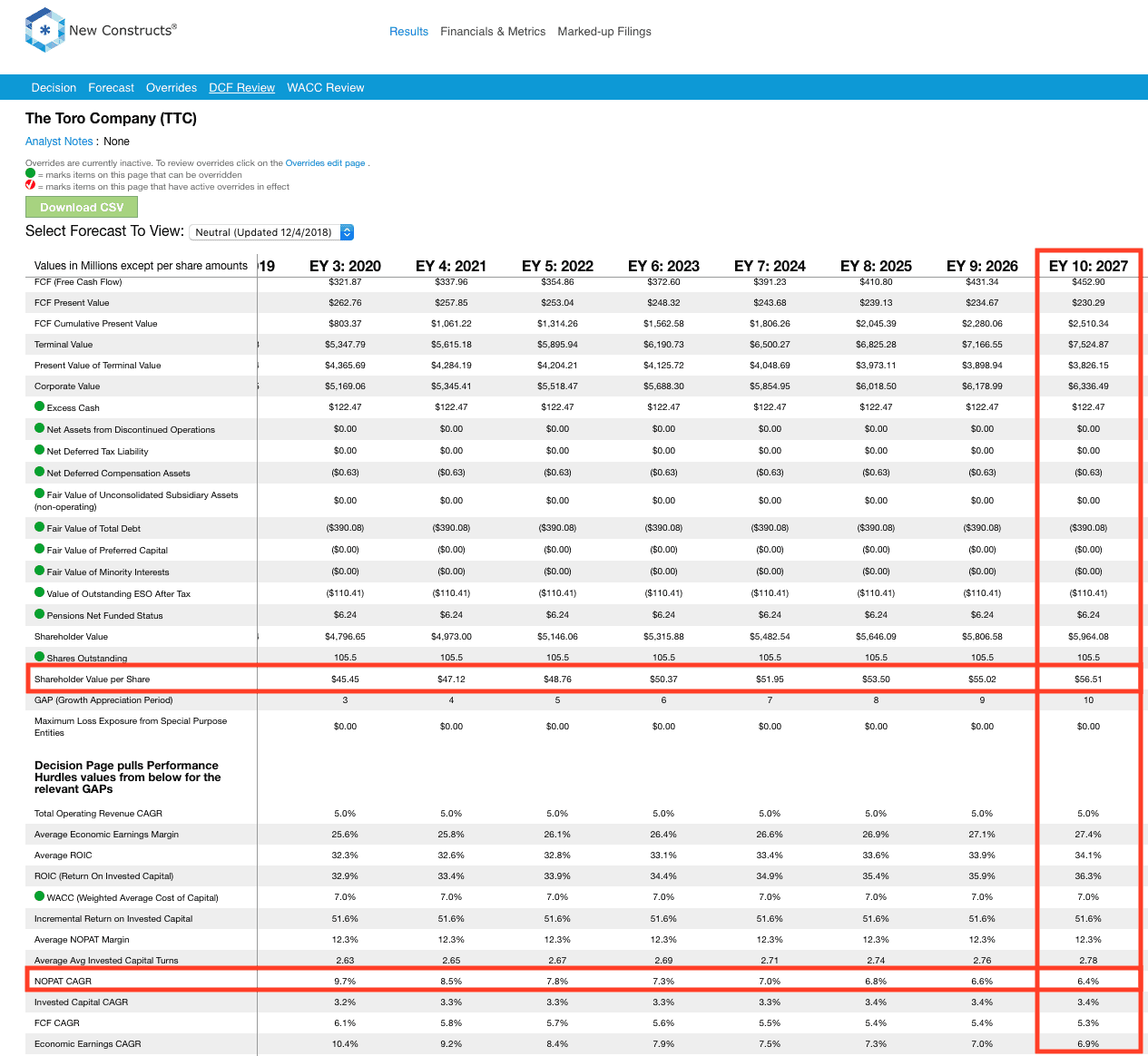This screenshot has width=1148, height=1056.
Task: Click the EY 9: 2026 column header
Action: (x=982, y=266)
